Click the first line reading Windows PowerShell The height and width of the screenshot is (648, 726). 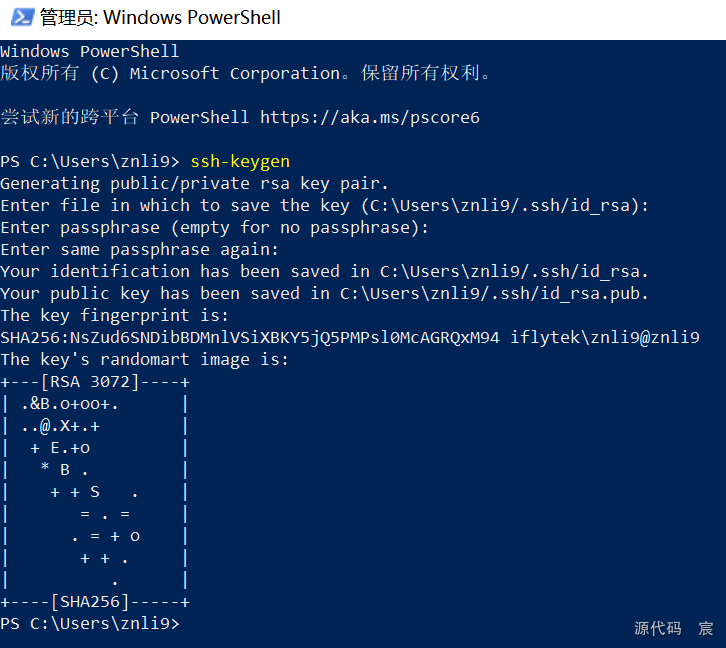[89, 51]
